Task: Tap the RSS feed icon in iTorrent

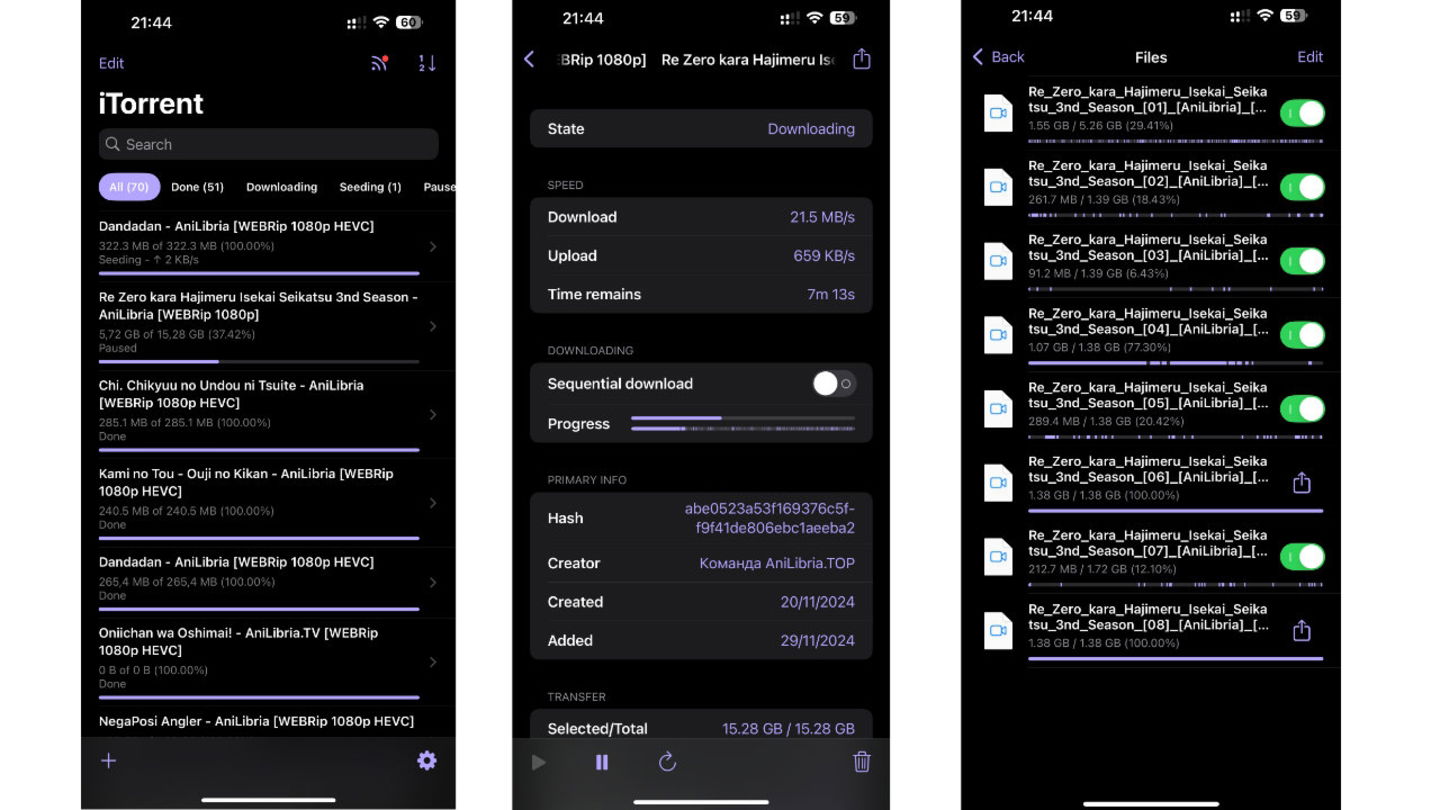Action: pos(380,63)
